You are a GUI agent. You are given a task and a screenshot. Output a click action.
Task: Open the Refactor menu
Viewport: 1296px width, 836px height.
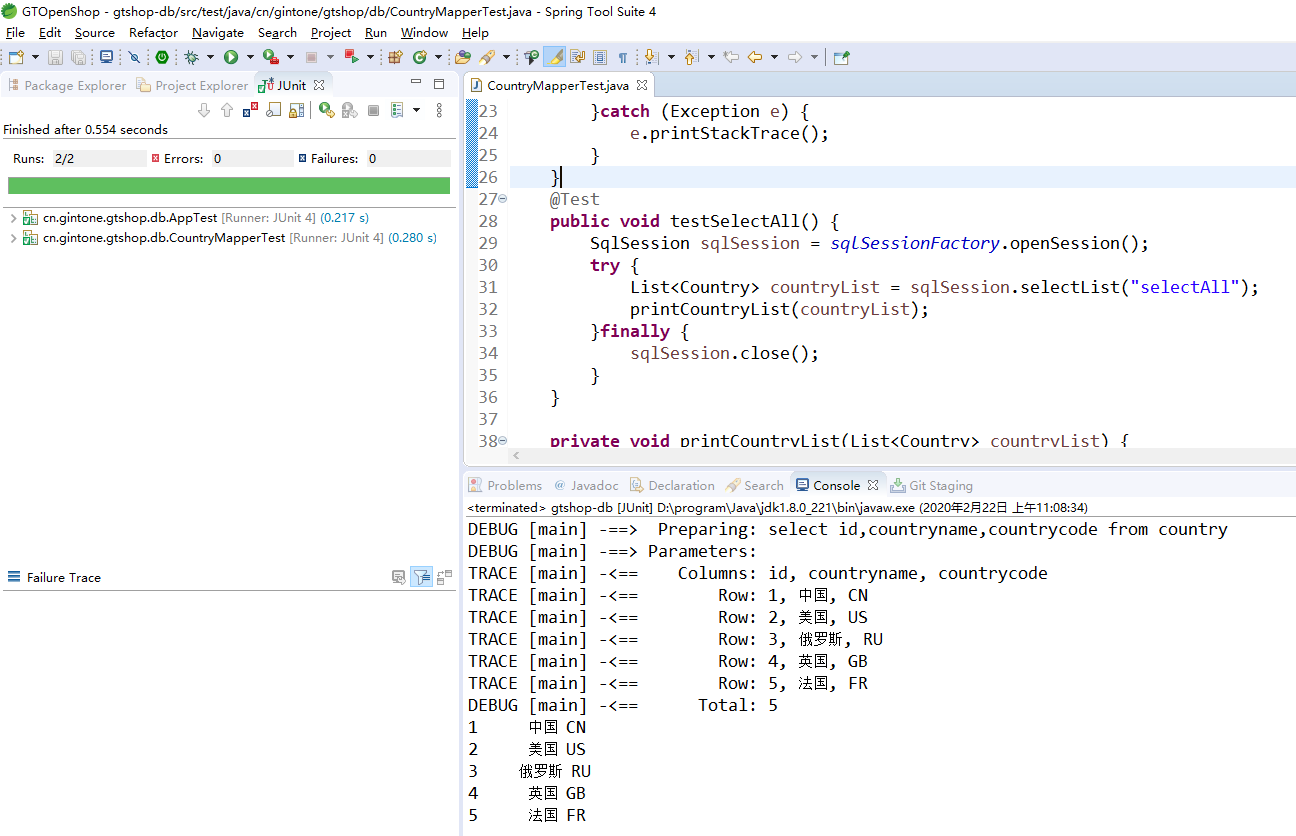point(153,33)
